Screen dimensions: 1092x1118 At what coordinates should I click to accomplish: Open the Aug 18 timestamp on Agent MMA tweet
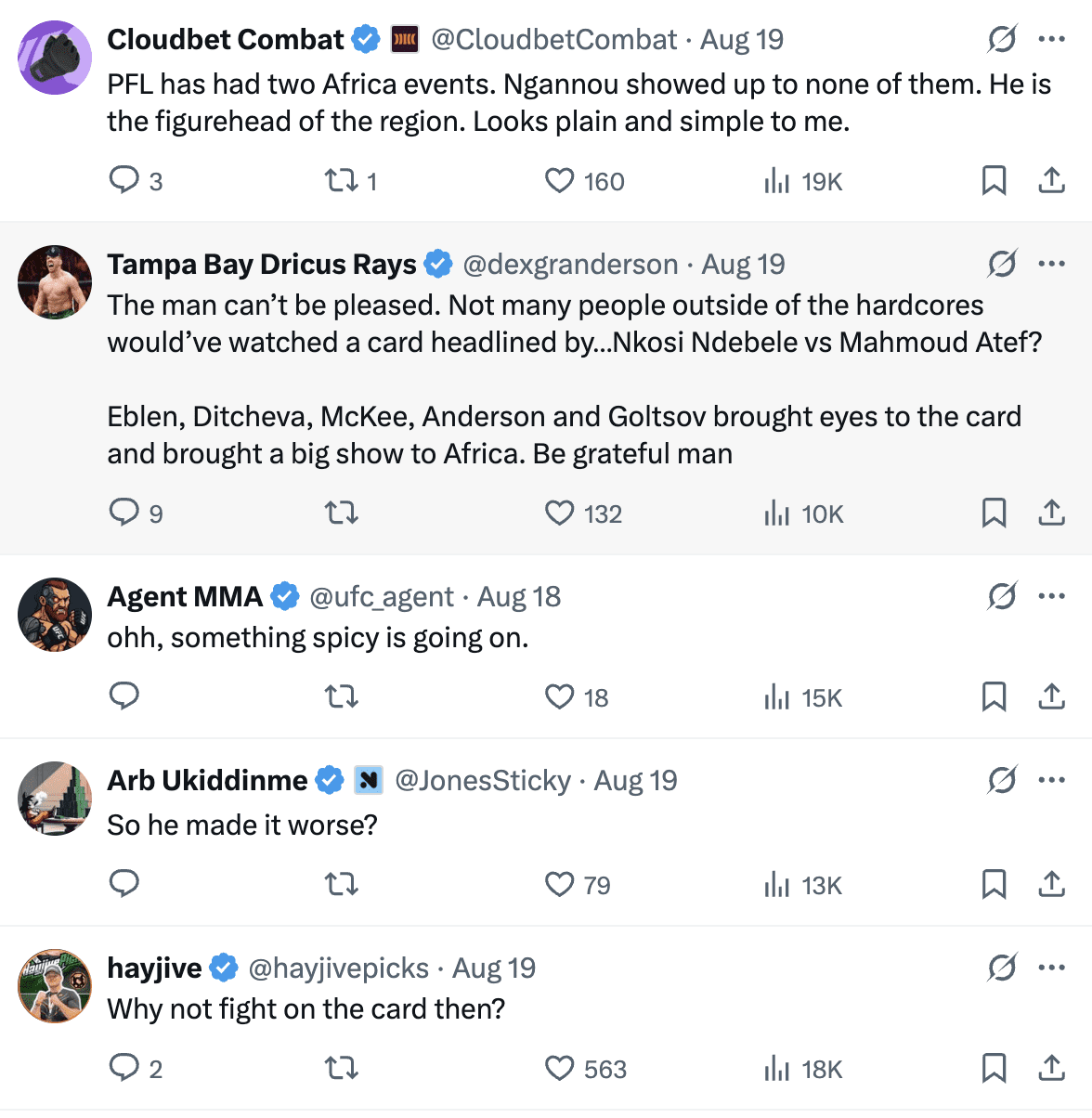pyautogui.click(x=519, y=597)
